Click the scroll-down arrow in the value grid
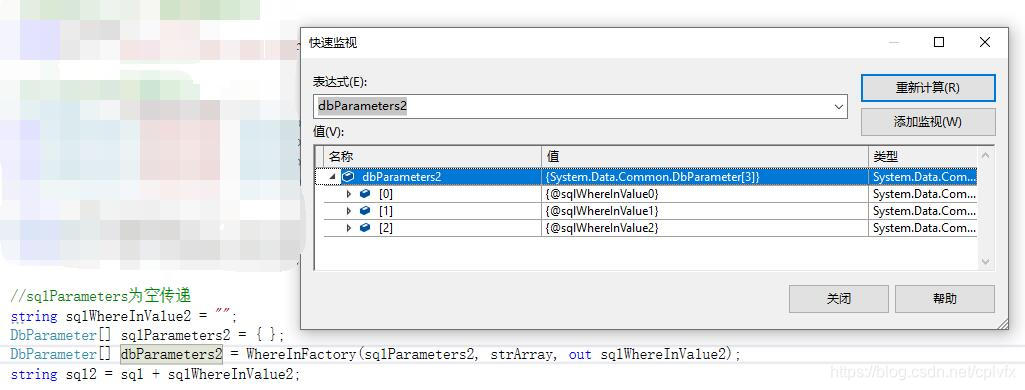Screen dimensions: 1025x390 986,261
